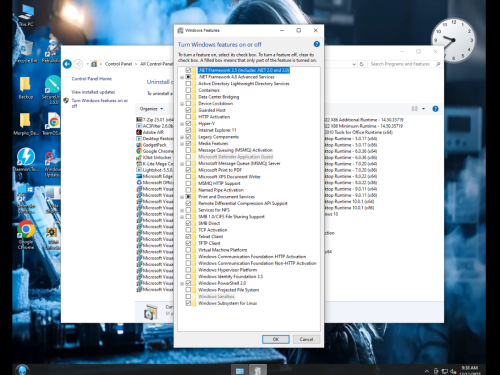Open the Backup folder on desktop
This screenshot has width=500, height=375.
[x=26, y=88]
